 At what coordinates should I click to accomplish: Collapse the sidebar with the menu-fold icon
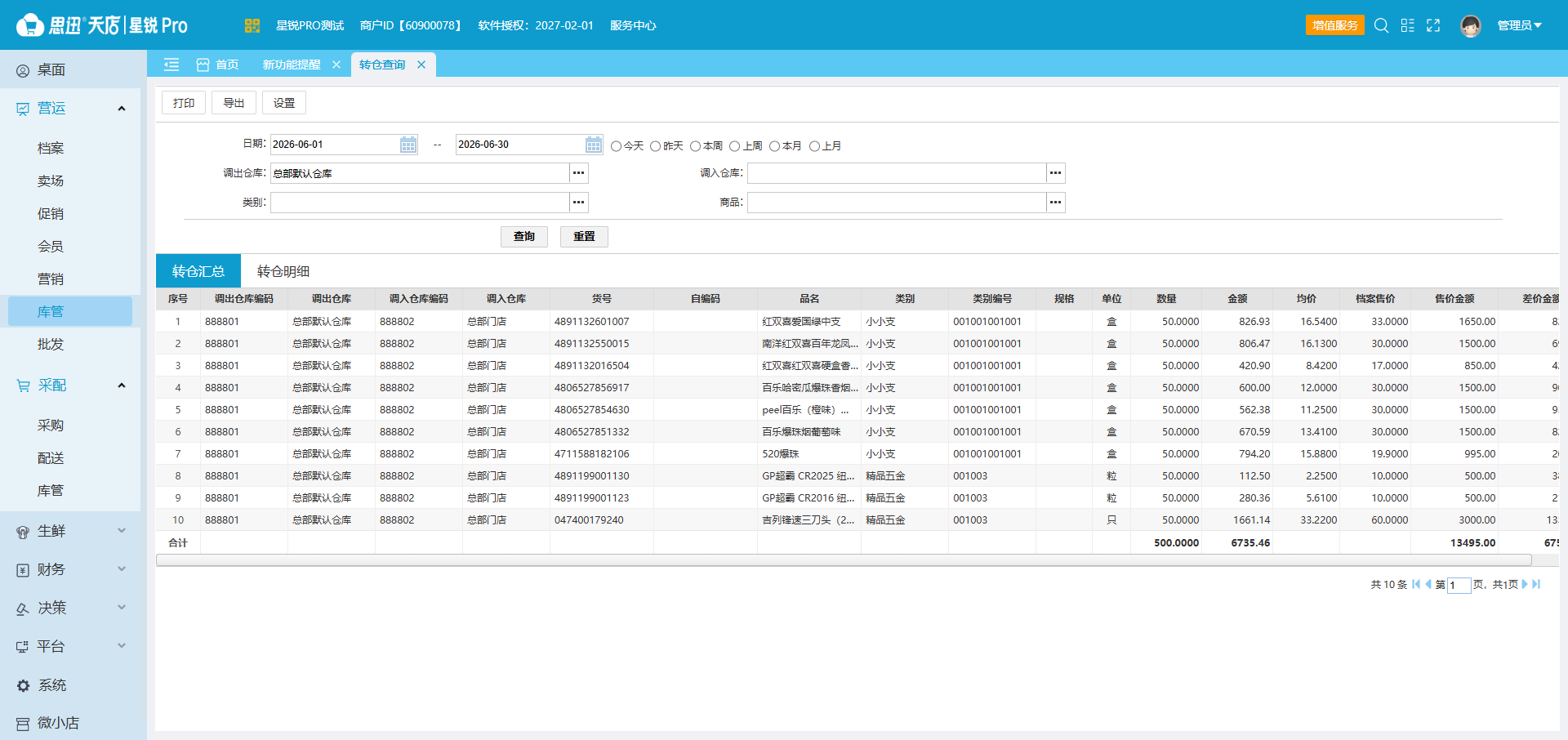tap(171, 65)
